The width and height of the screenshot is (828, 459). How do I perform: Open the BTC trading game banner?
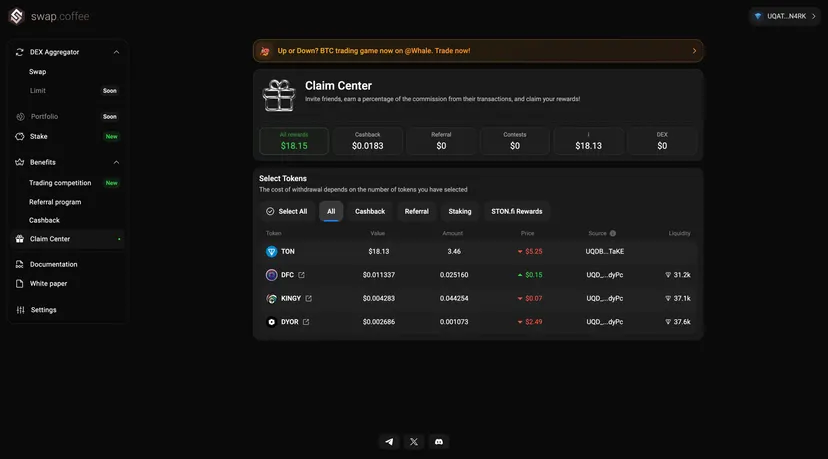[478, 51]
